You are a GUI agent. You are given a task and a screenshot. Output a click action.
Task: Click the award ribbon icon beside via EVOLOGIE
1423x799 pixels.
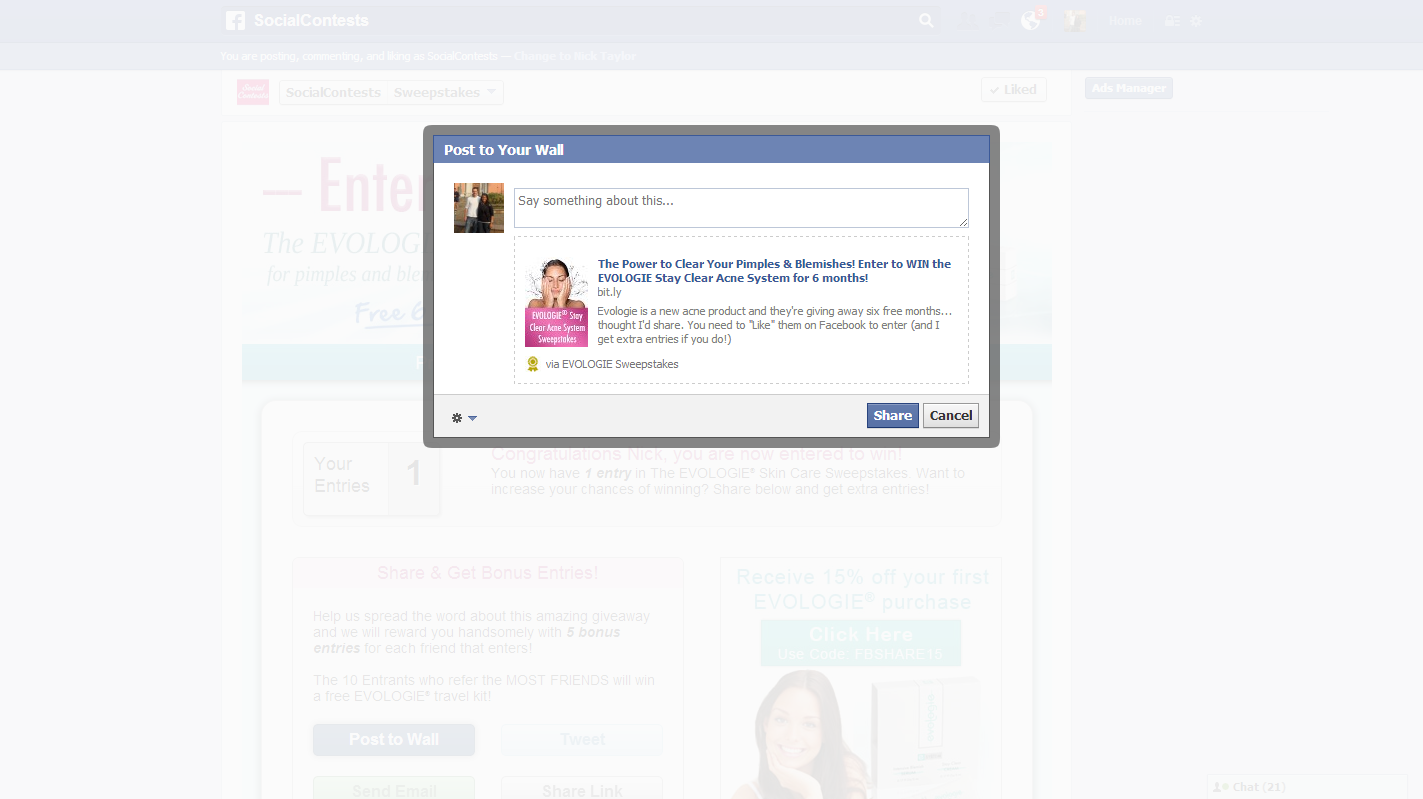533,364
